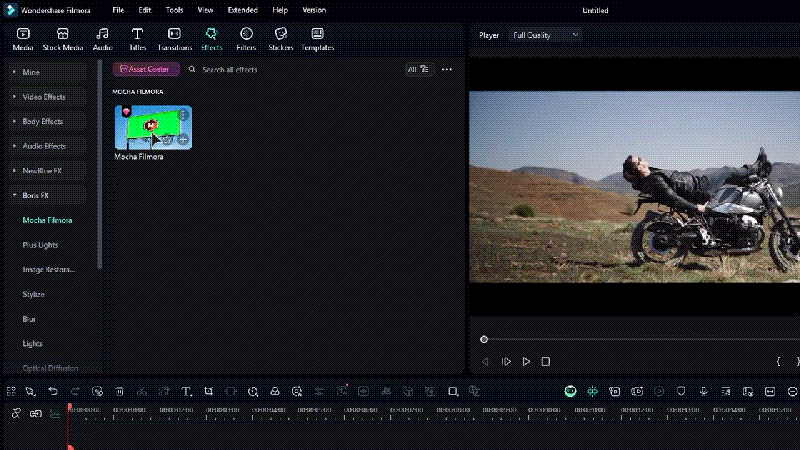Screen dimensions: 800x450
Task: Expand the NewBlue FX category
Action: pos(47,171)
